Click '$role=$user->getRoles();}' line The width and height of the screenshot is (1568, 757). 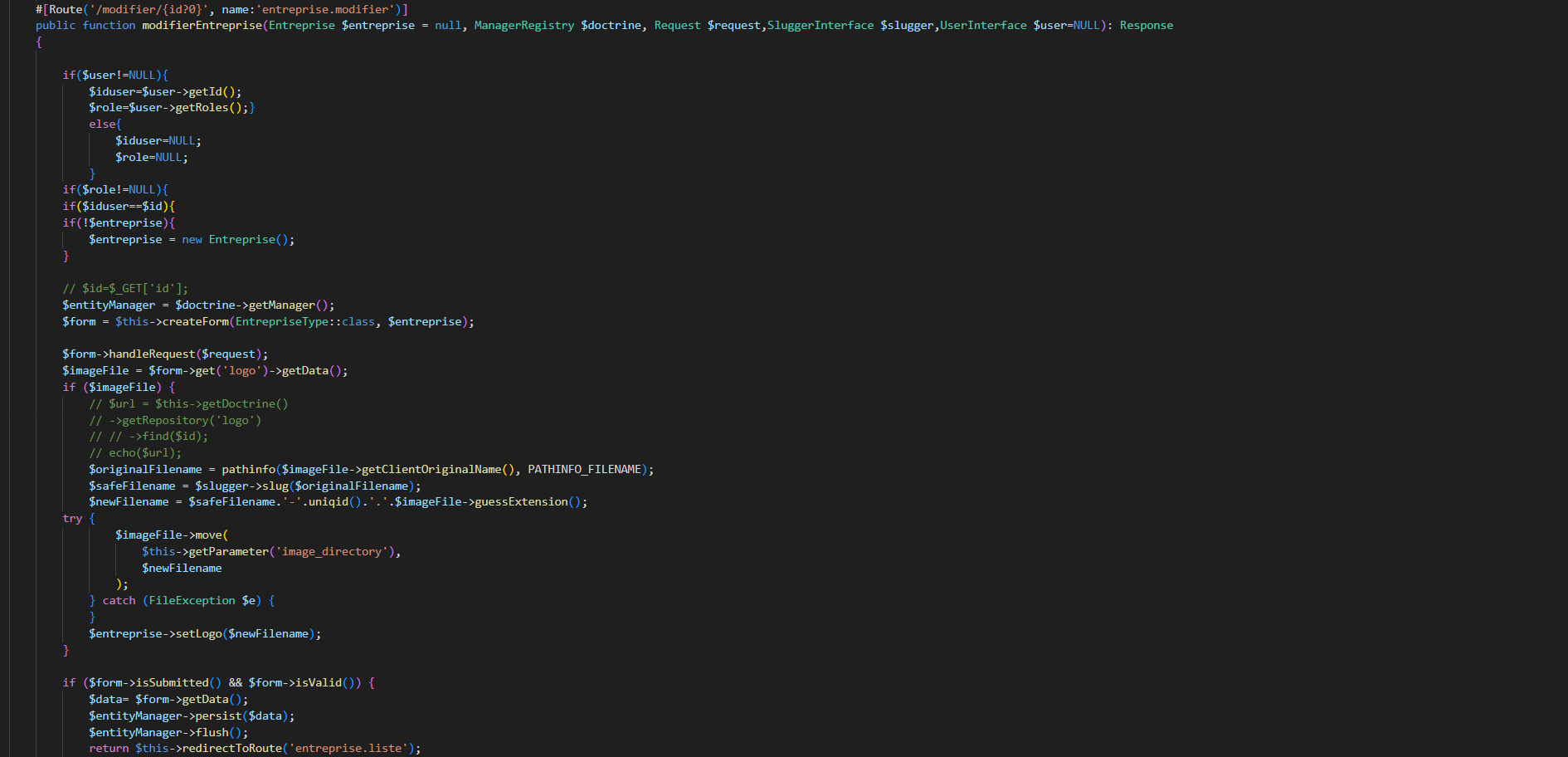point(172,108)
